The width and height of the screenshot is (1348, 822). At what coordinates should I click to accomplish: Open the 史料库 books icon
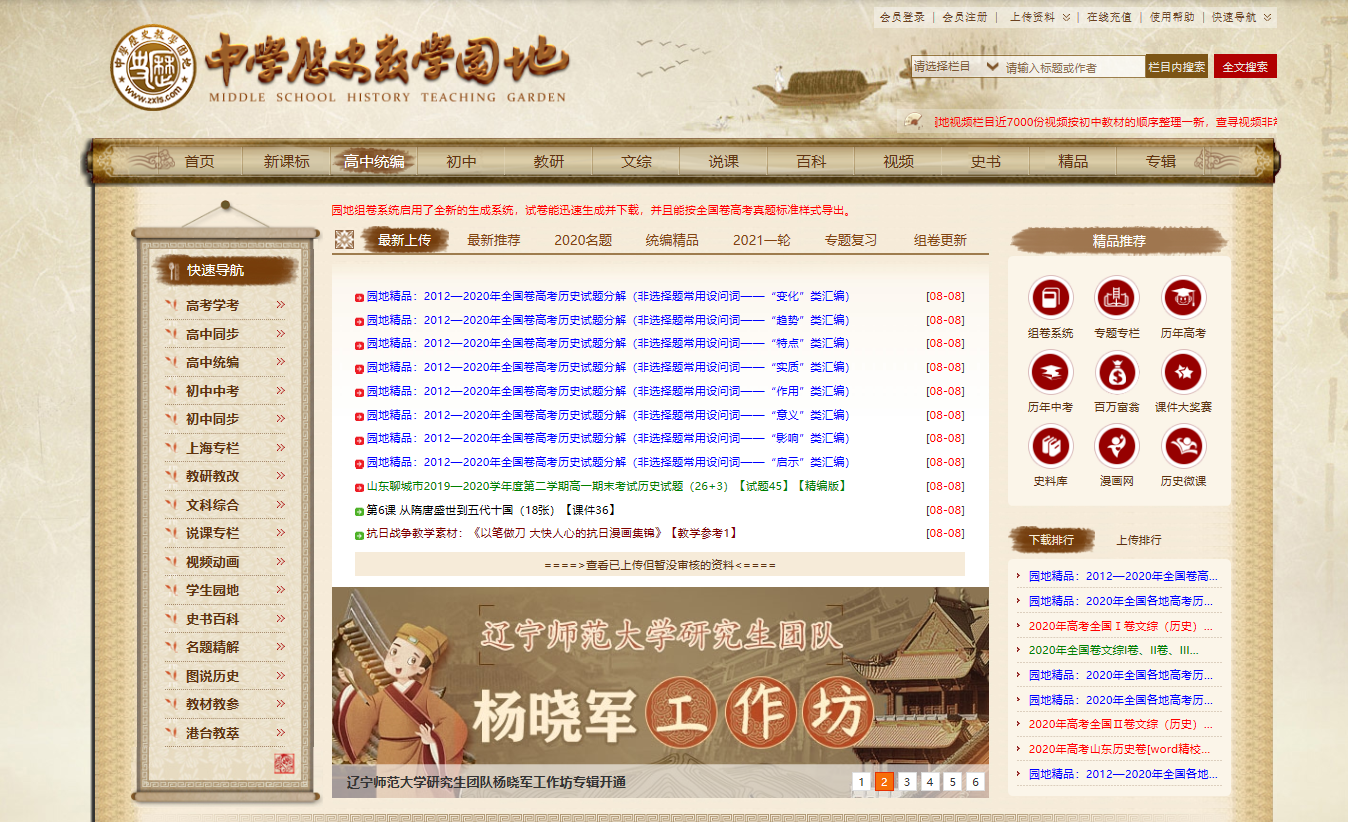(1049, 448)
